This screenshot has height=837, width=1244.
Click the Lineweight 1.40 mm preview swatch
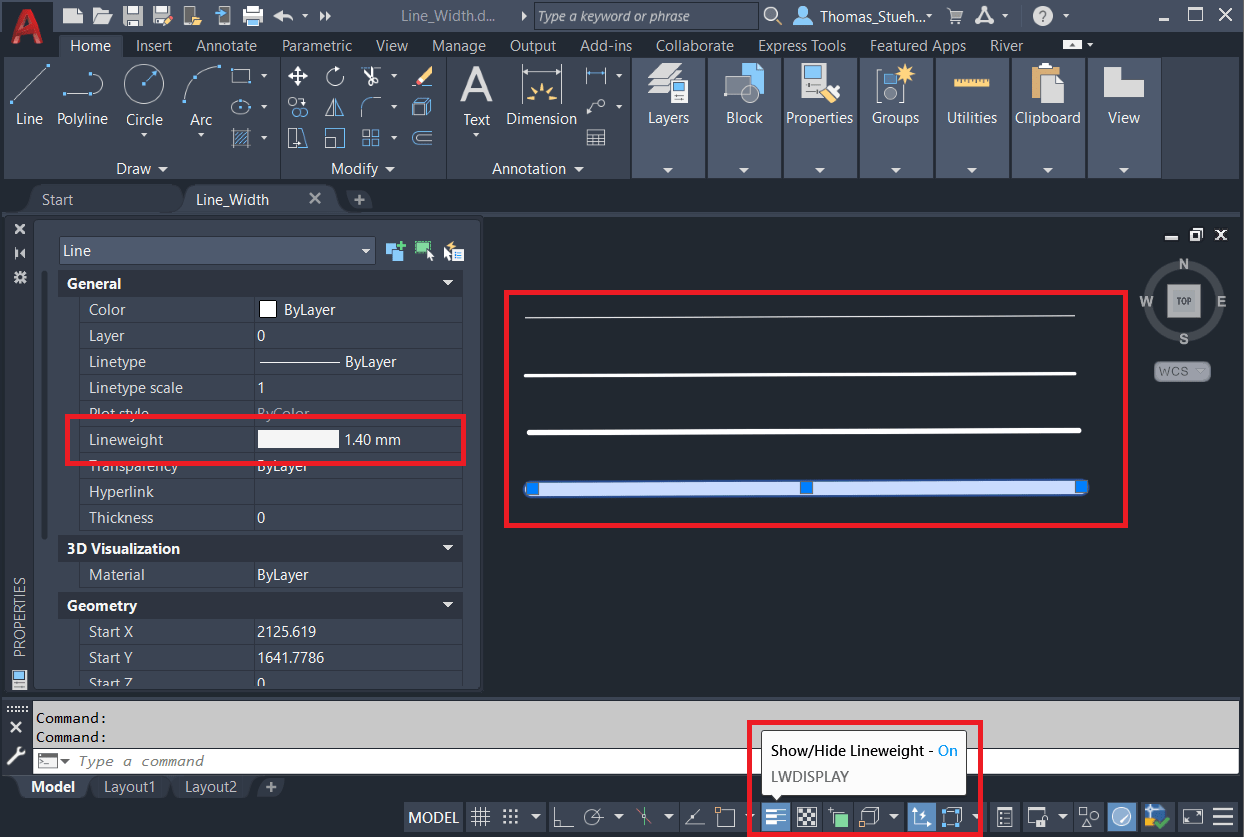[298, 440]
